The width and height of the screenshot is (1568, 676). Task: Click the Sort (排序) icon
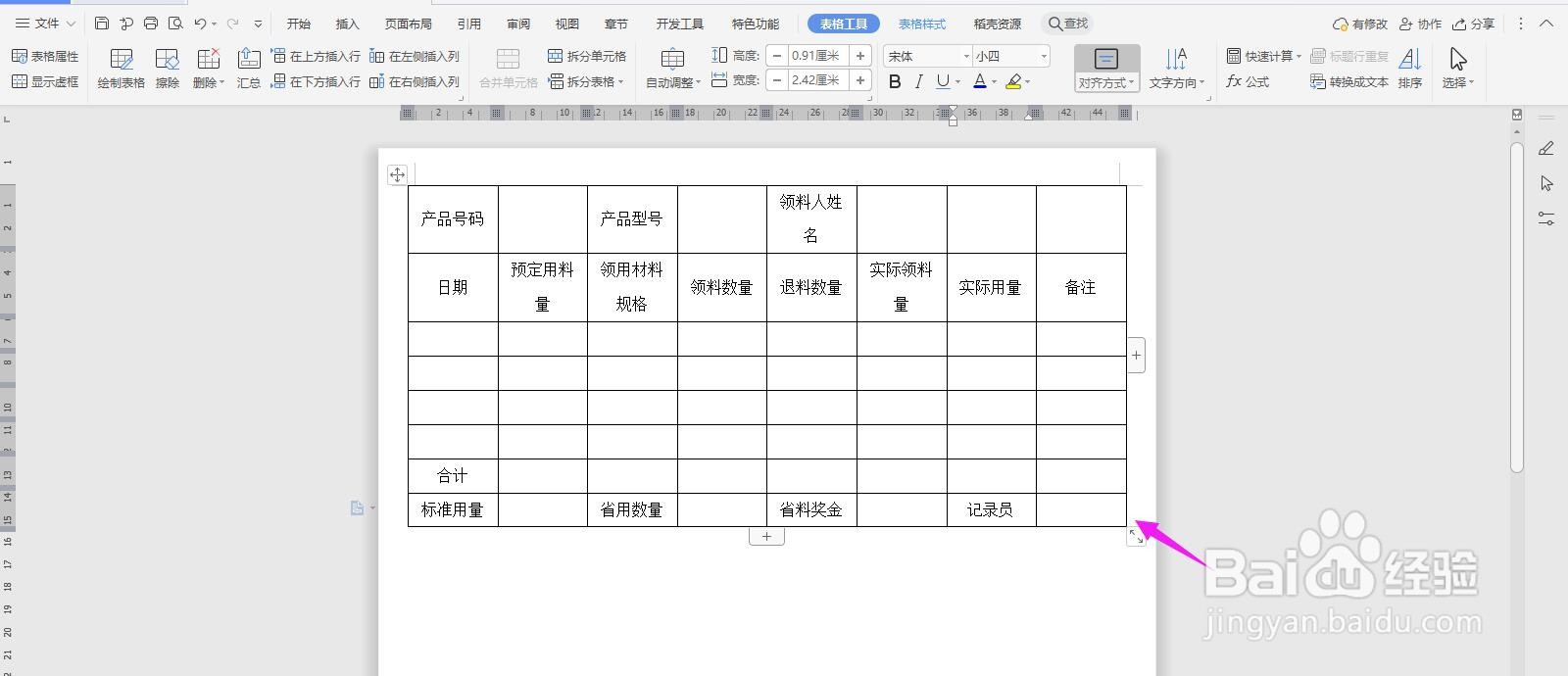[1410, 69]
